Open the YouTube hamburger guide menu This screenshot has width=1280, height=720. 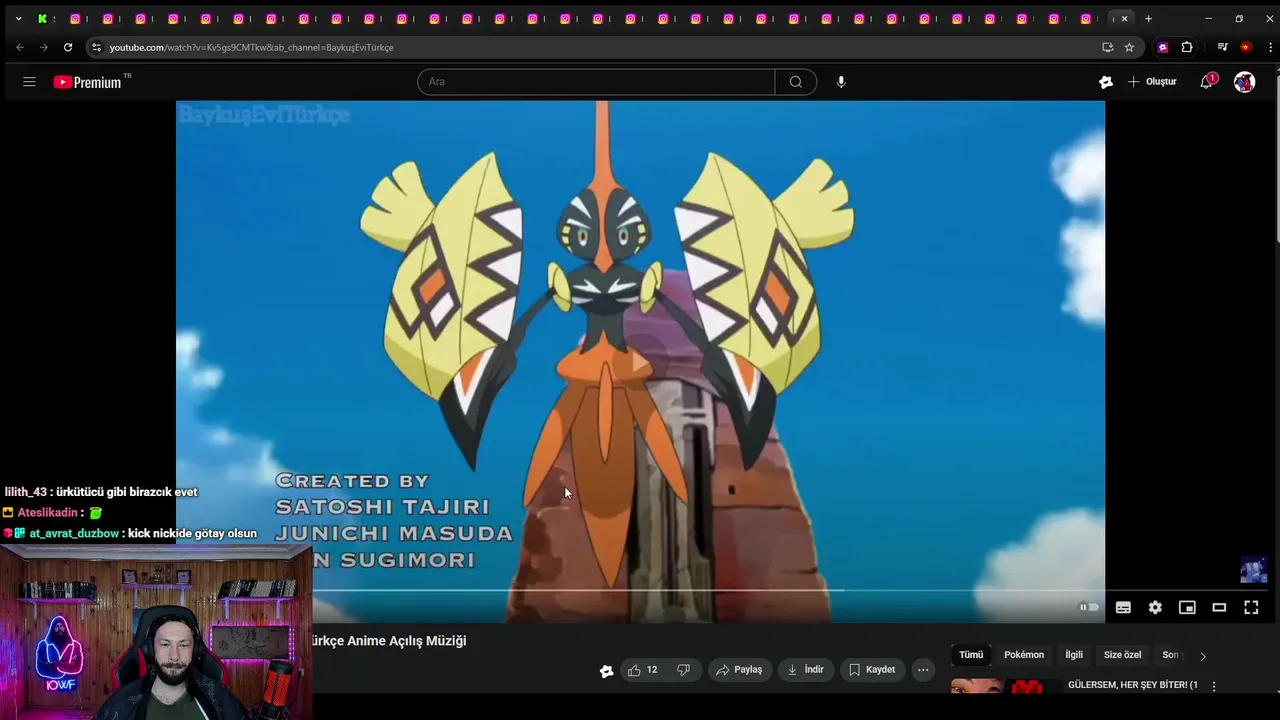(29, 82)
